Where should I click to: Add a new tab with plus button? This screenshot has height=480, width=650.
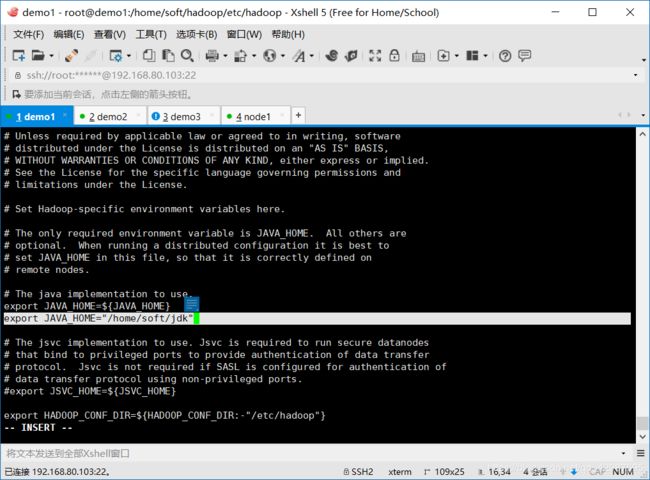(x=298, y=115)
